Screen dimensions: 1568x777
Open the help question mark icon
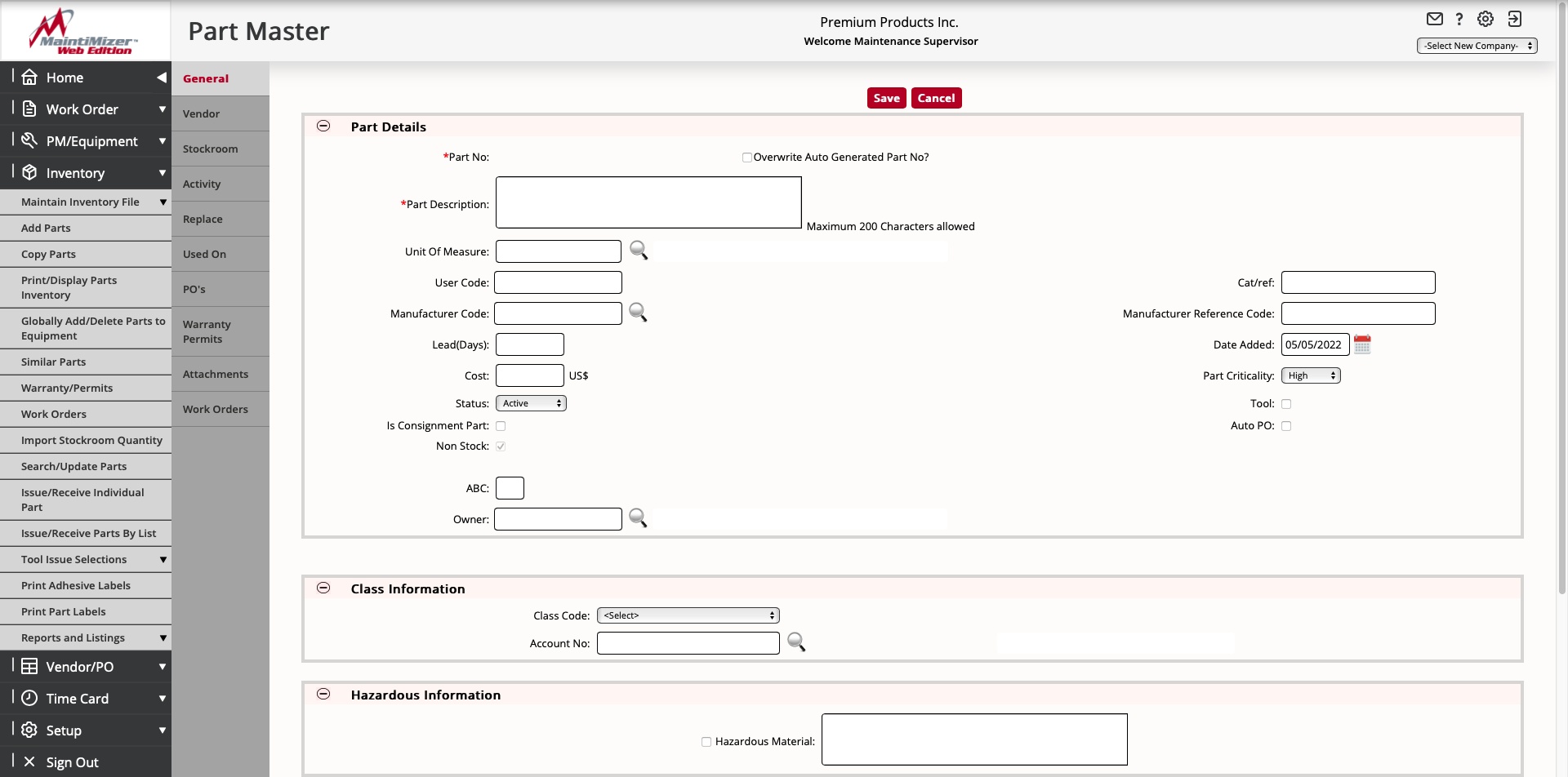tap(1460, 19)
